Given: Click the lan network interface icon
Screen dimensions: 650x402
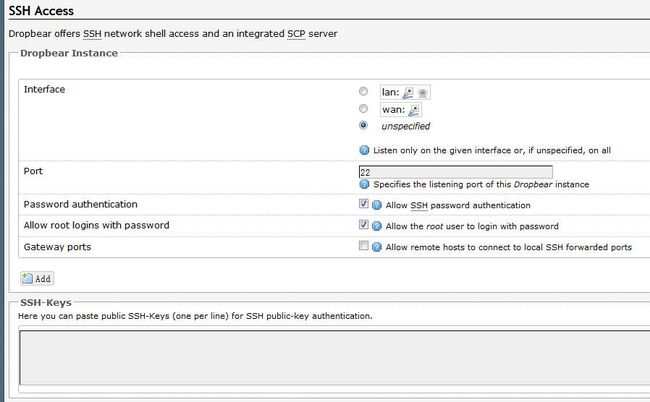Looking at the screenshot, I should pyautogui.click(x=408, y=93).
